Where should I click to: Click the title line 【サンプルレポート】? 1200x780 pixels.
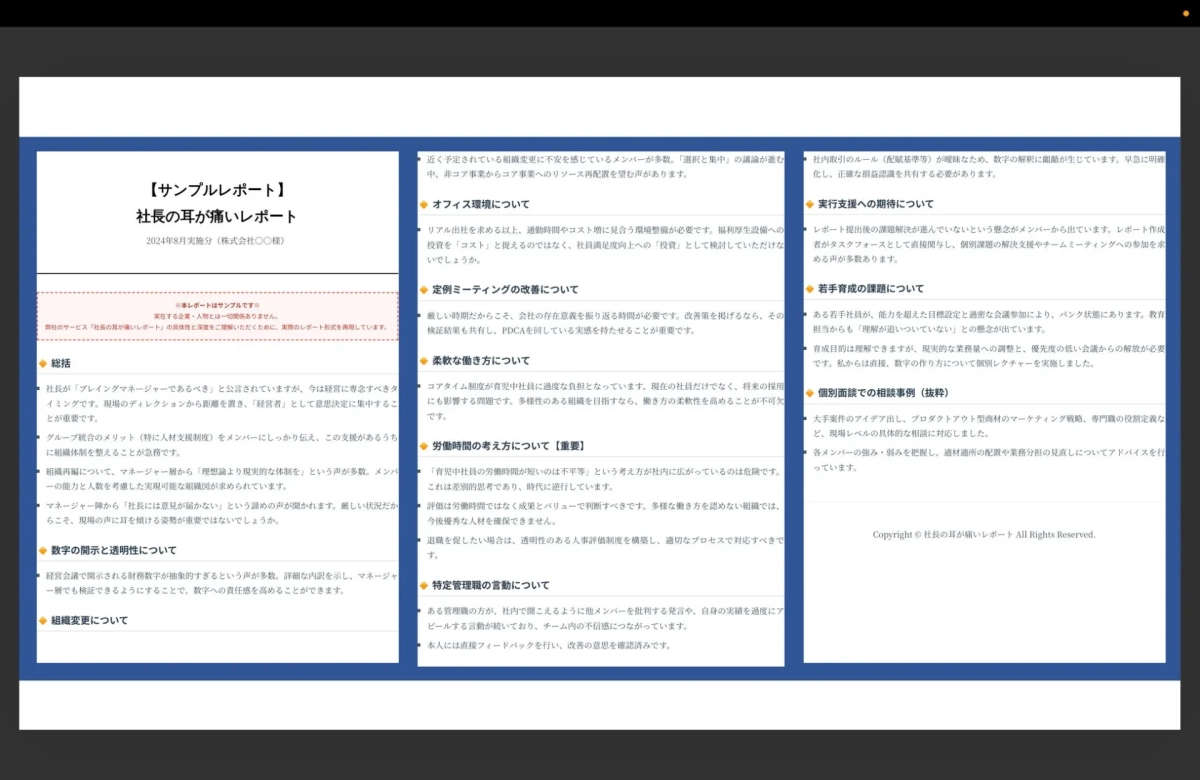tap(217, 189)
